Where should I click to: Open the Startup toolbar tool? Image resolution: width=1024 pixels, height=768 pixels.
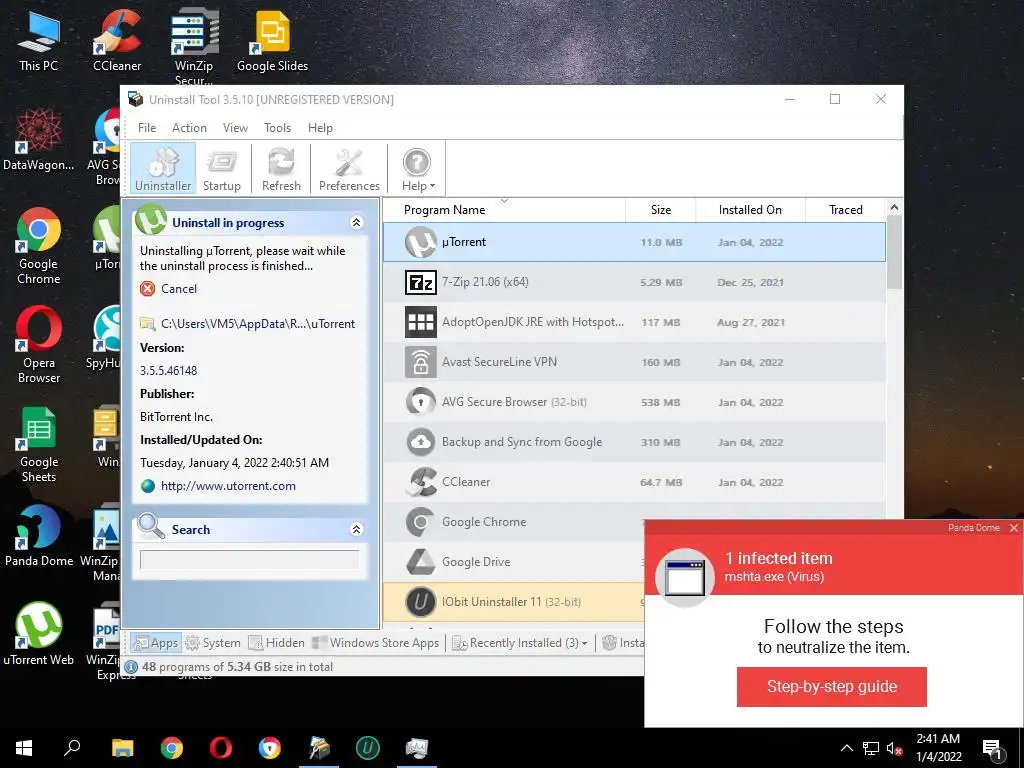click(221, 168)
